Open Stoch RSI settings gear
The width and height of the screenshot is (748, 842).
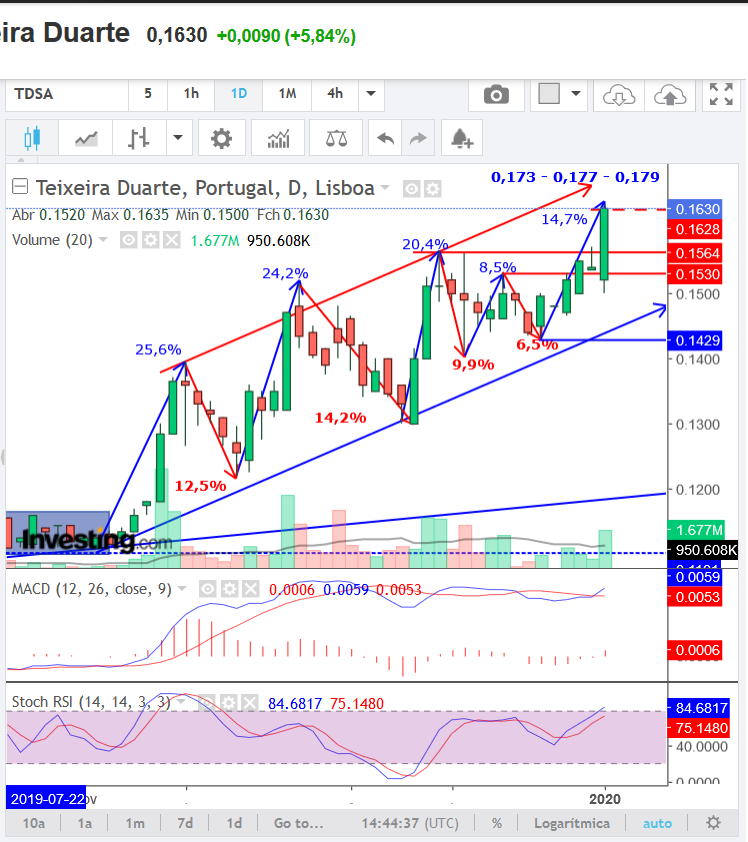click(229, 702)
